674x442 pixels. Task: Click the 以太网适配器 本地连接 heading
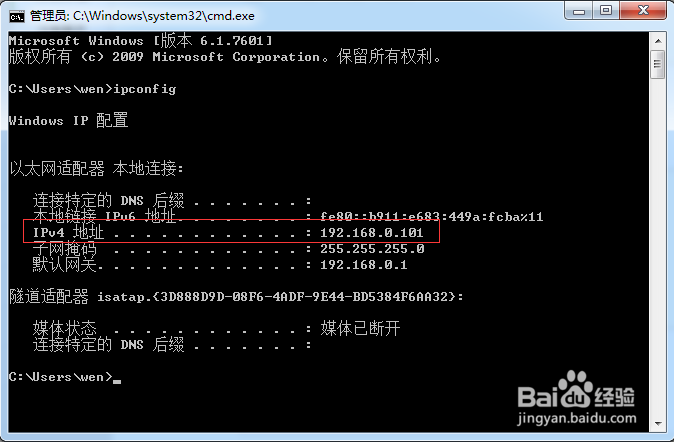96,168
